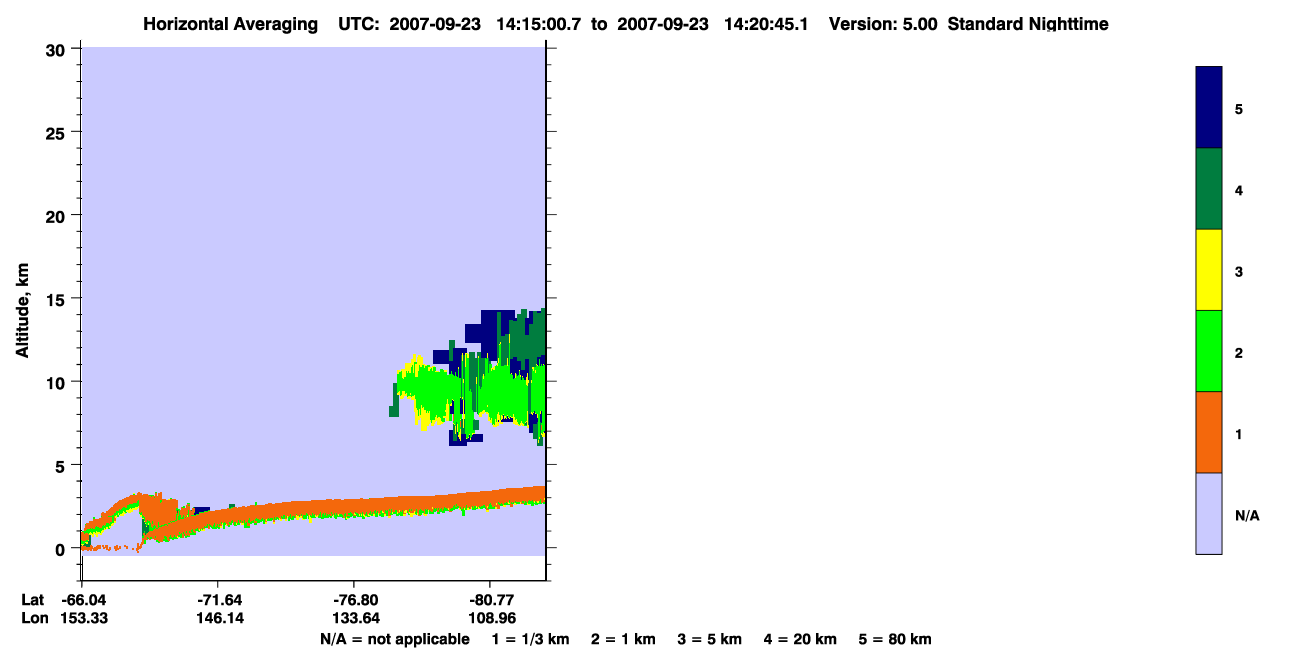The width and height of the screenshot is (1300, 667).
Task: Click the colorbar label '2'
Action: tap(1239, 352)
